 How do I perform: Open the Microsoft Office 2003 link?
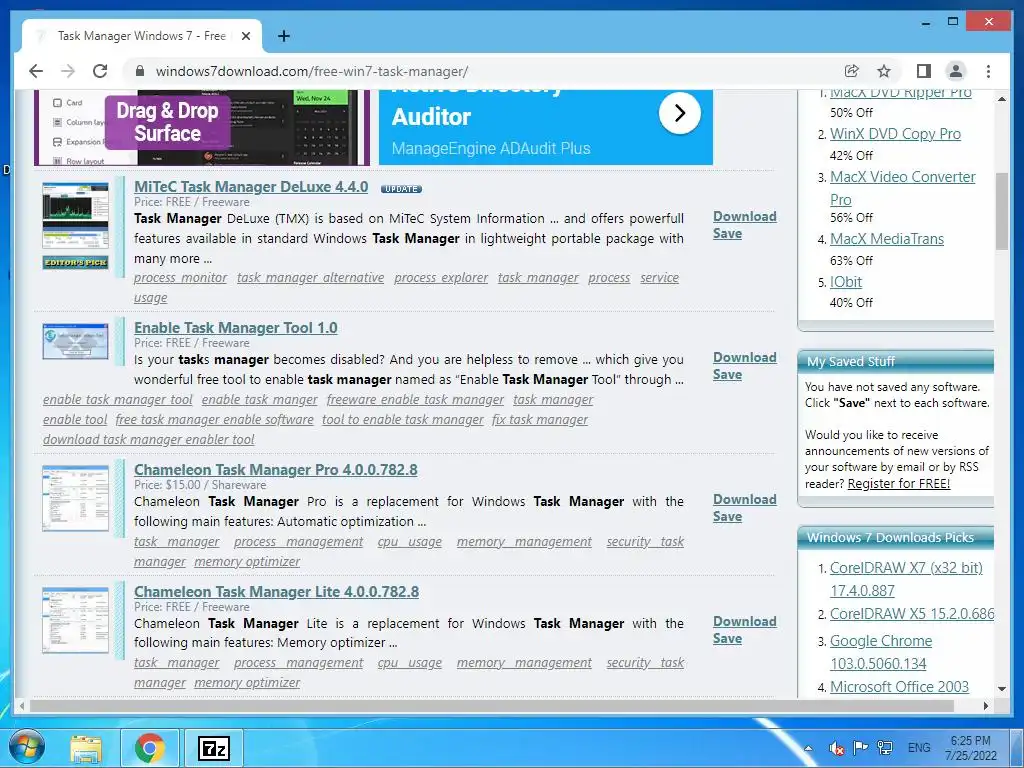899,687
